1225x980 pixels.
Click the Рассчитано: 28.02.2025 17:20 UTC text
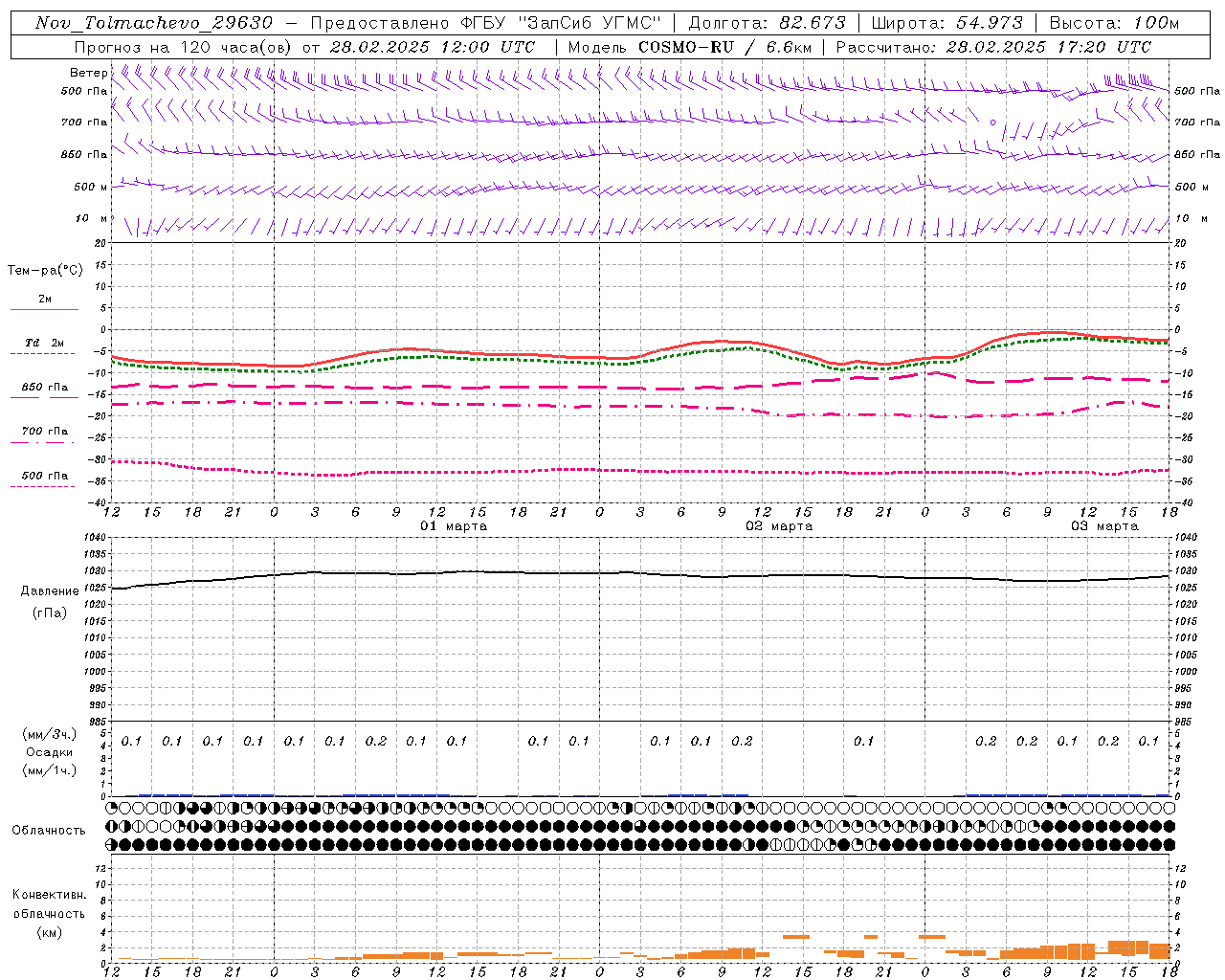pyautogui.click(x=993, y=47)
